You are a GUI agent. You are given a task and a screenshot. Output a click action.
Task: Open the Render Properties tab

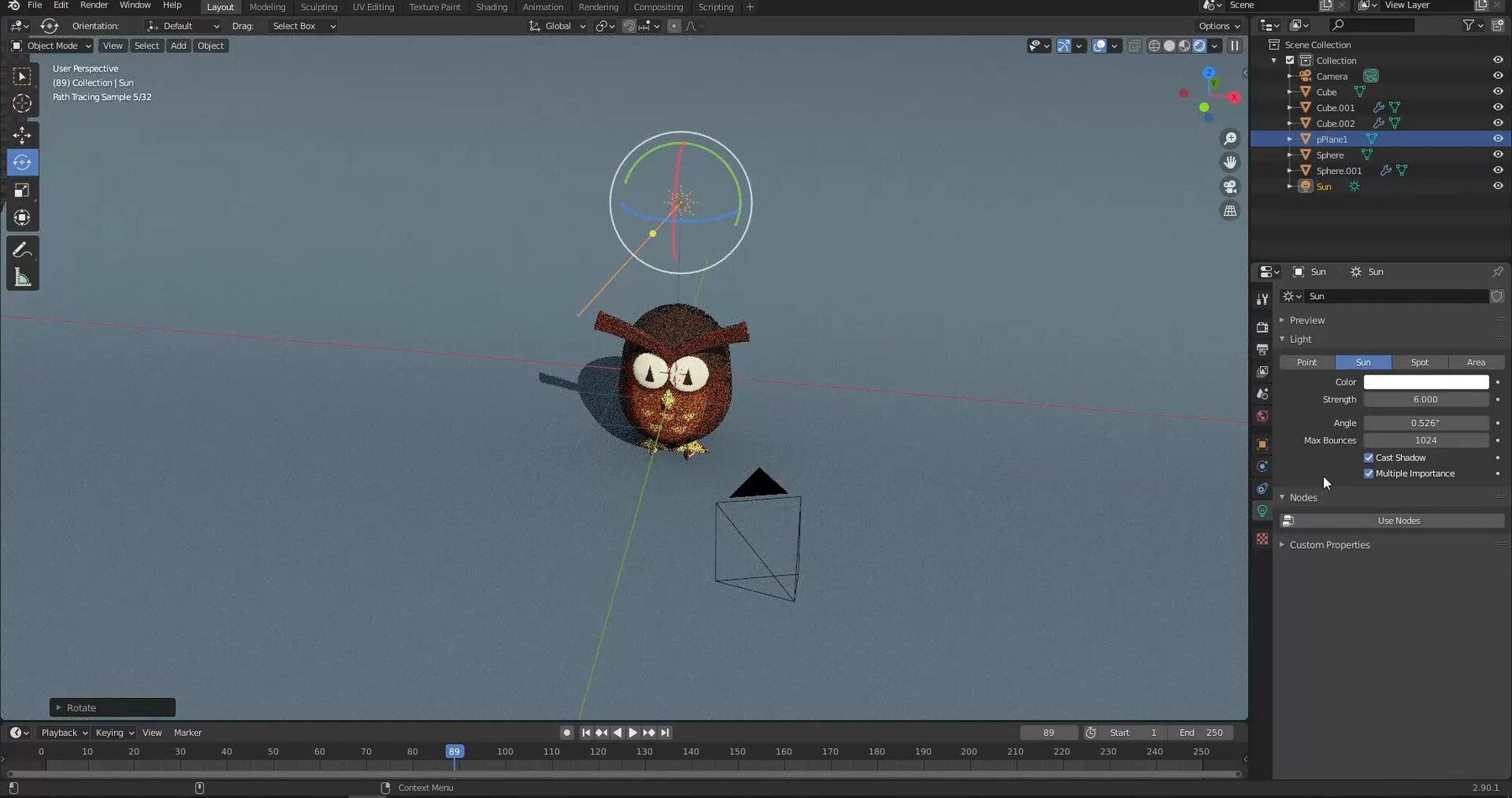[1263, 328]
